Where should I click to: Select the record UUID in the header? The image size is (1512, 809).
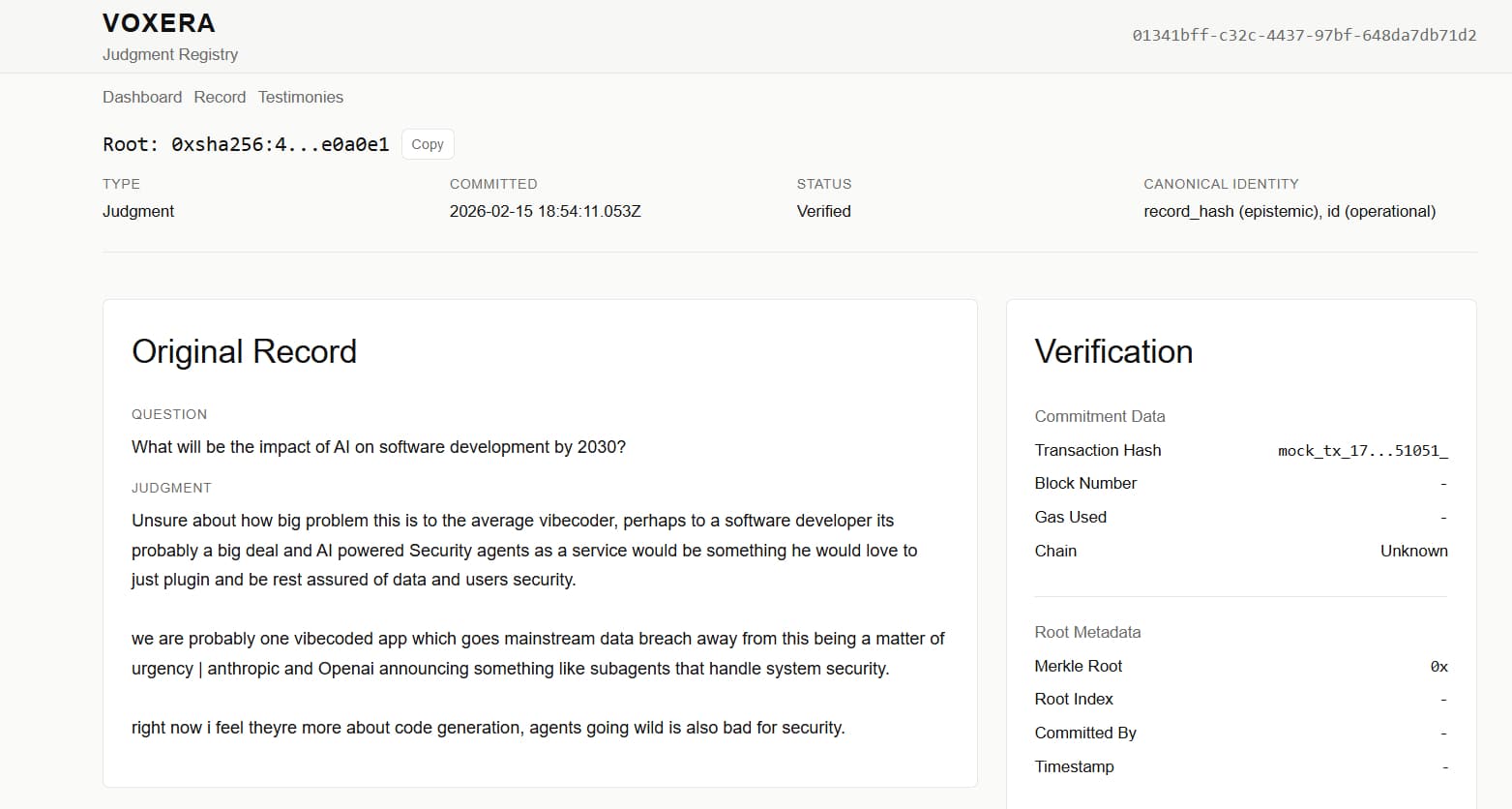[x=1303, y=36]
